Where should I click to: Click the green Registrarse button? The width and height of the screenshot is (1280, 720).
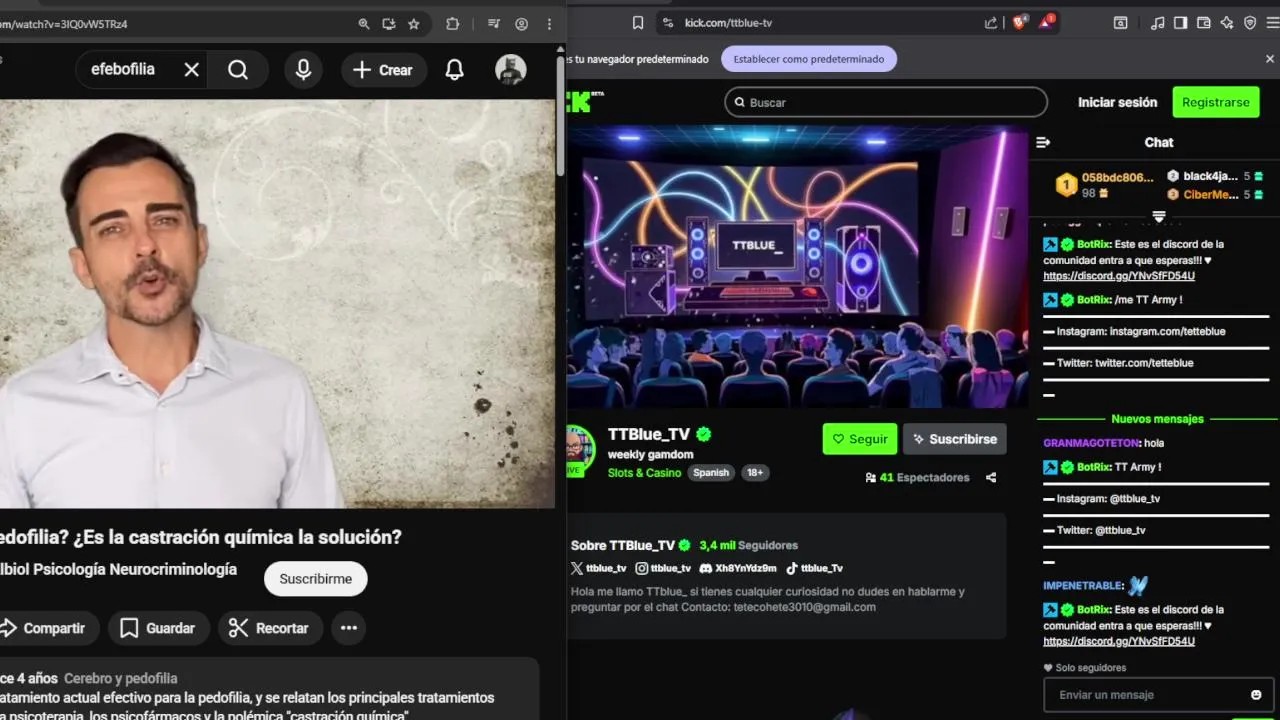[1215, 102]
